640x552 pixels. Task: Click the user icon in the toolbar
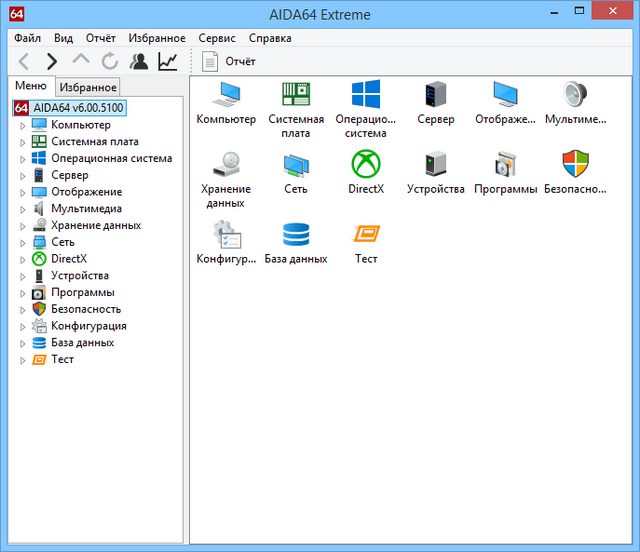139,62
